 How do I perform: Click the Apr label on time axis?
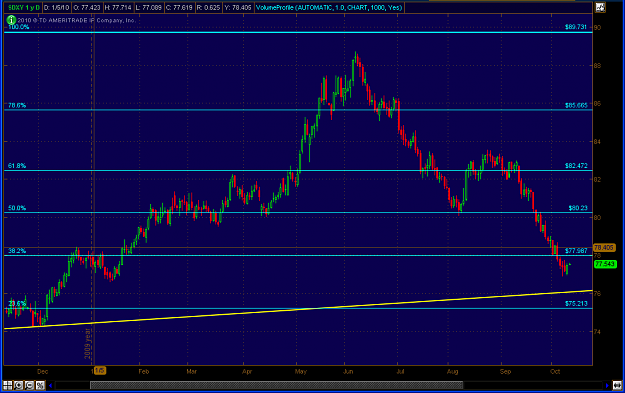[x=247, y=371]
